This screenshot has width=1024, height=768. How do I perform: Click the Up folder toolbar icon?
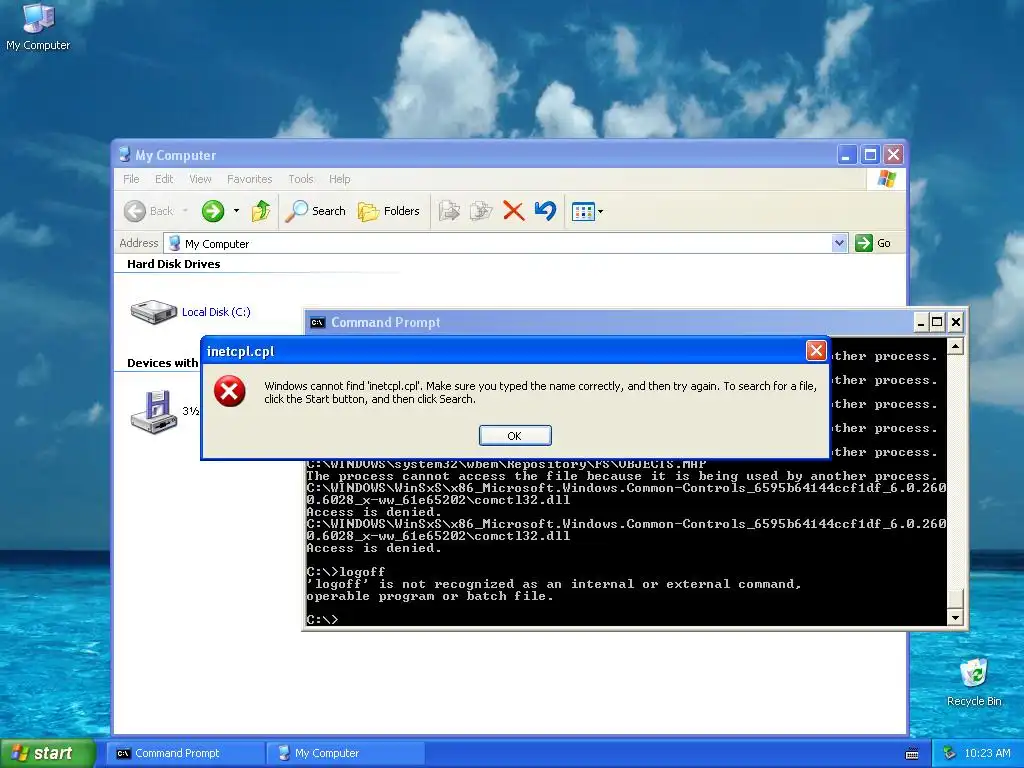tap(261, 211)
